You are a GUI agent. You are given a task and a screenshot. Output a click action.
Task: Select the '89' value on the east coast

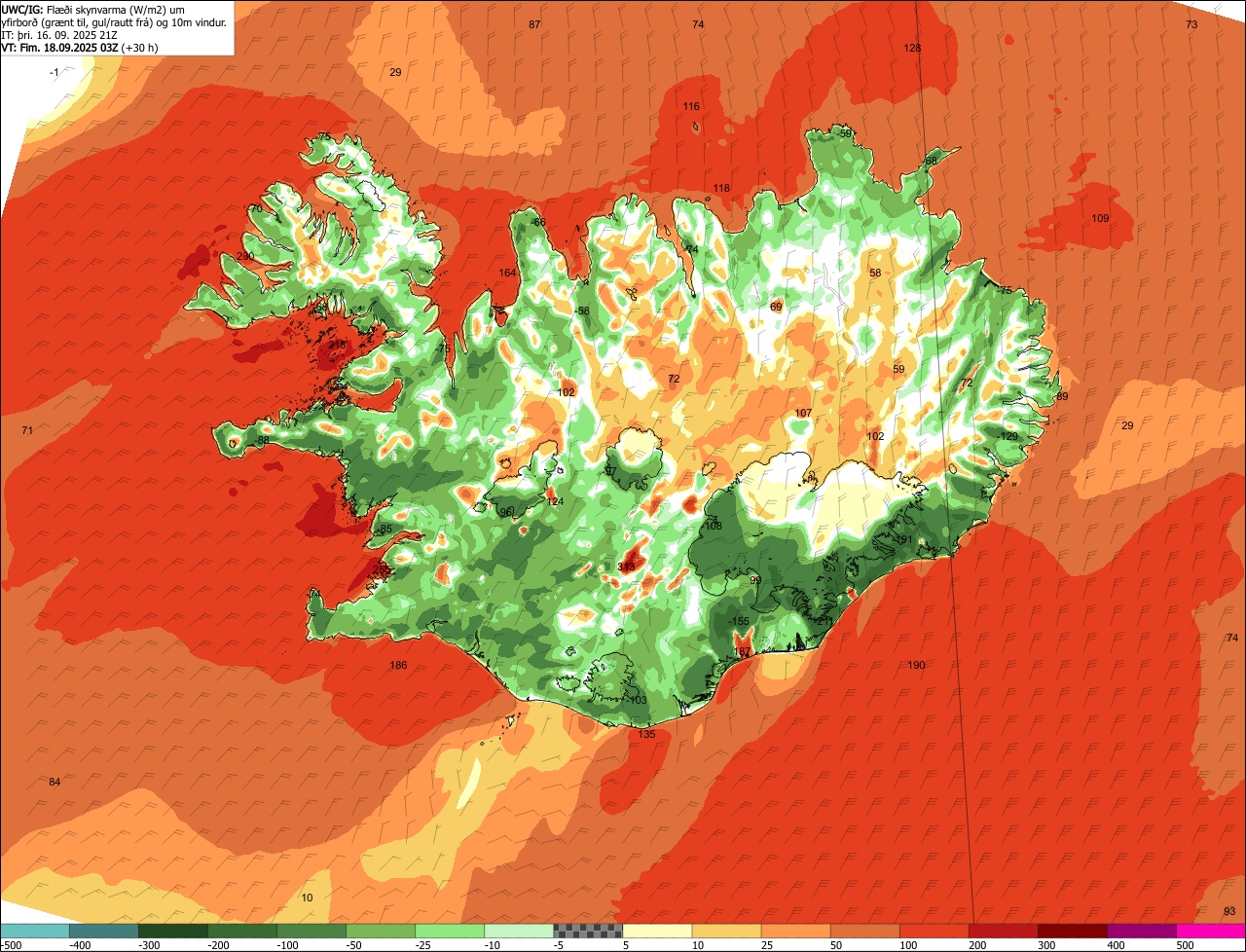1062,396
